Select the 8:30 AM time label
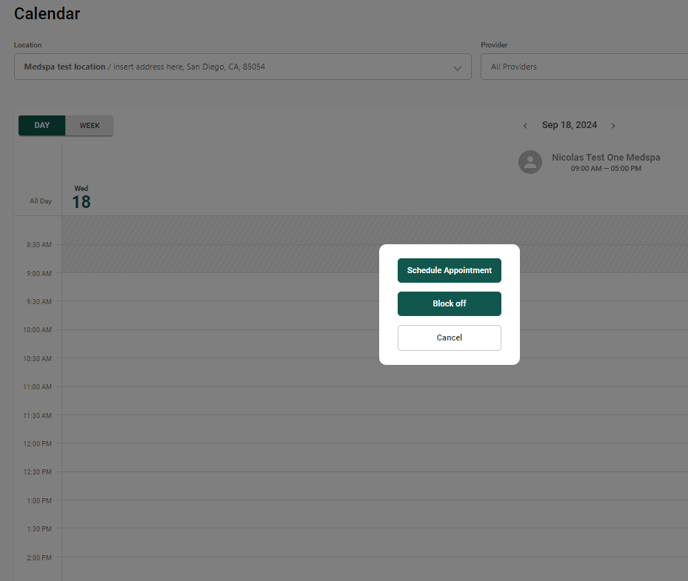Screen dimensions: 688x581 click(39, 245)
